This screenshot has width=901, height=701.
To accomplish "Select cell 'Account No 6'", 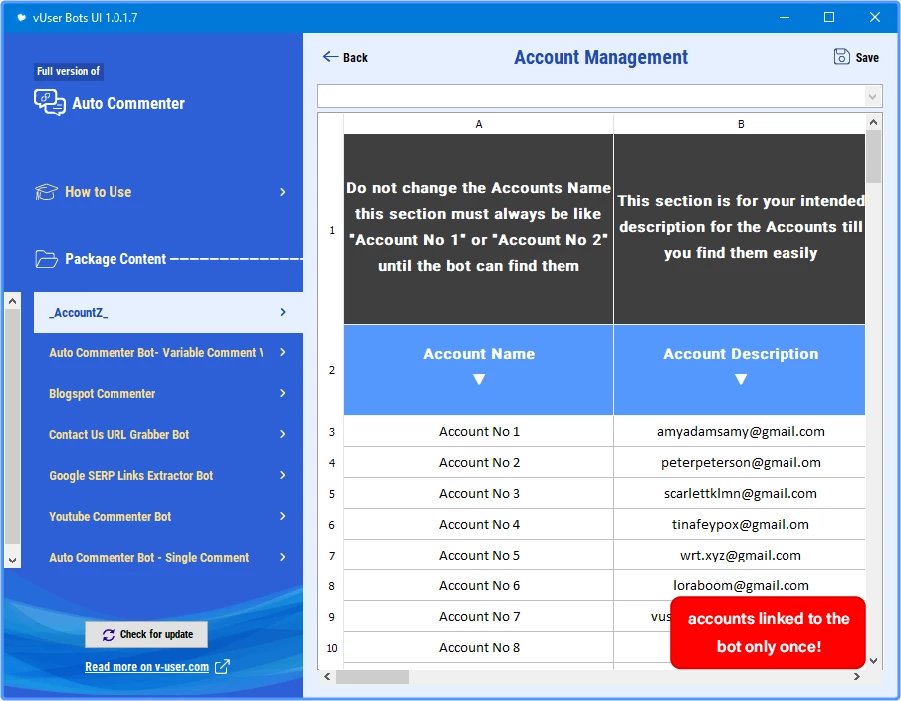I will (479, 586).
